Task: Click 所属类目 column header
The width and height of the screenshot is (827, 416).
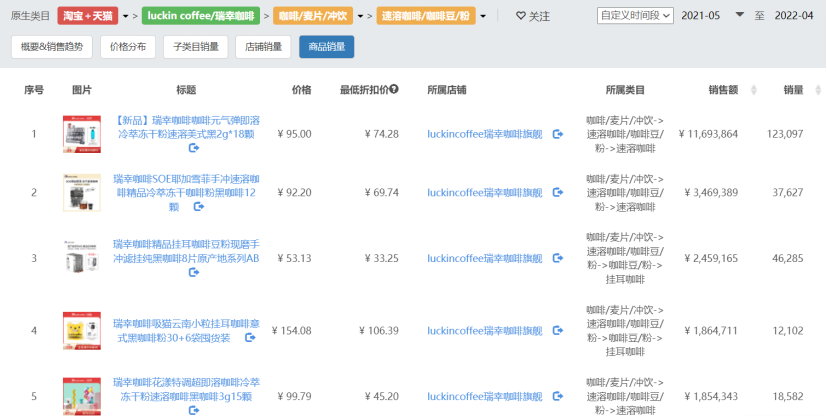Action: pos(625,90)
